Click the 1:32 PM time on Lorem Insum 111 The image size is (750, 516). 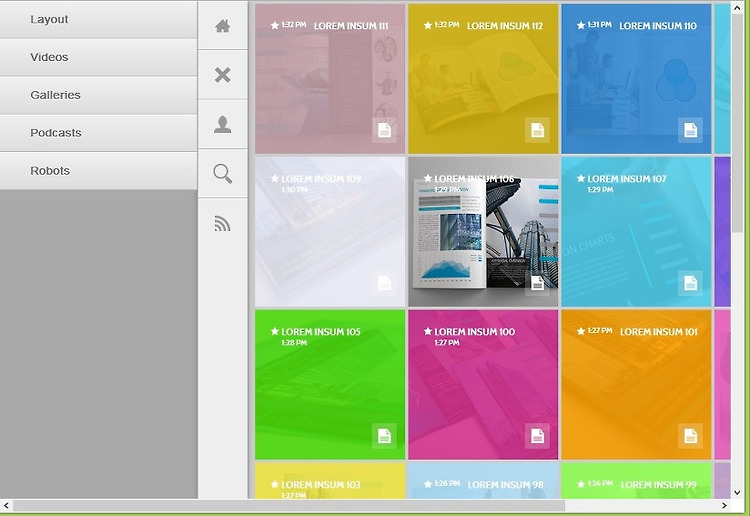tap(294, 24)
